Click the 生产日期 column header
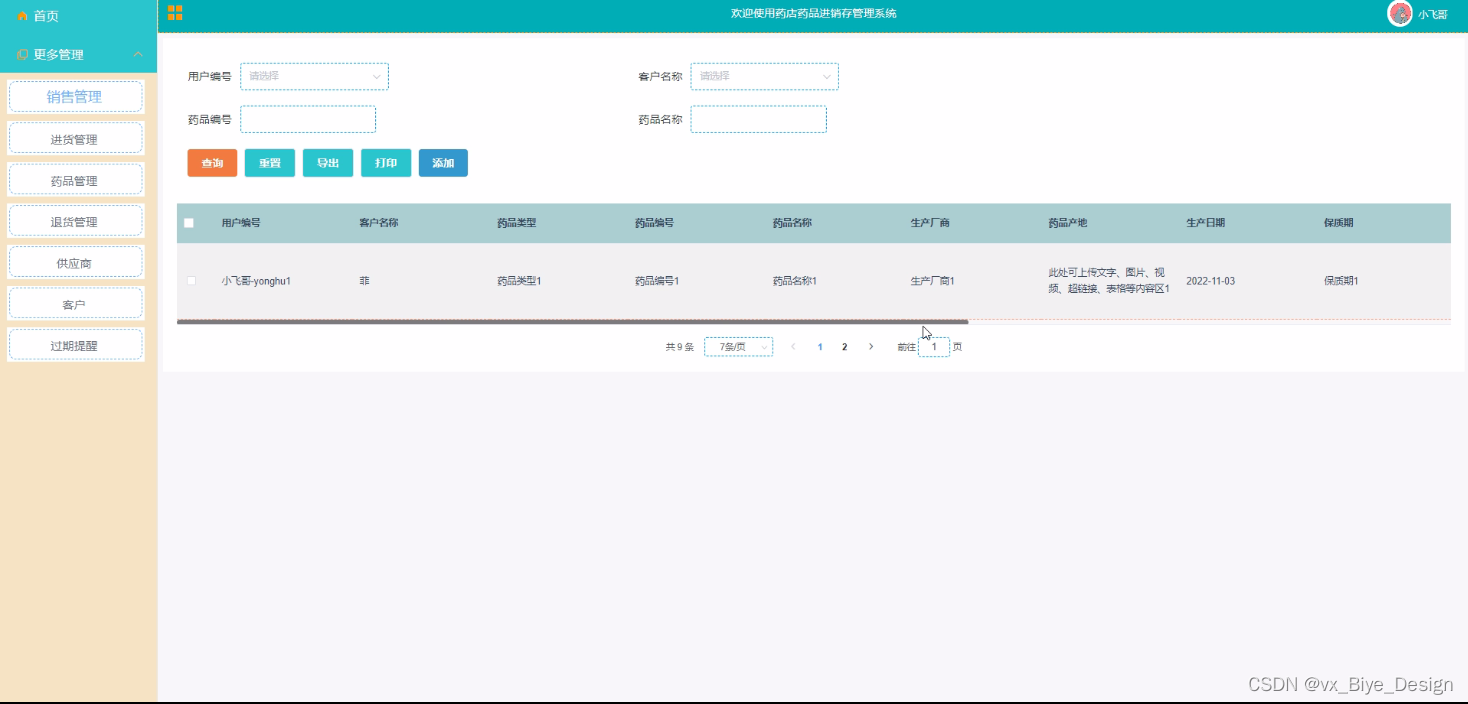The height and width of the screenshot is (704, 1468). [1206, 223]
